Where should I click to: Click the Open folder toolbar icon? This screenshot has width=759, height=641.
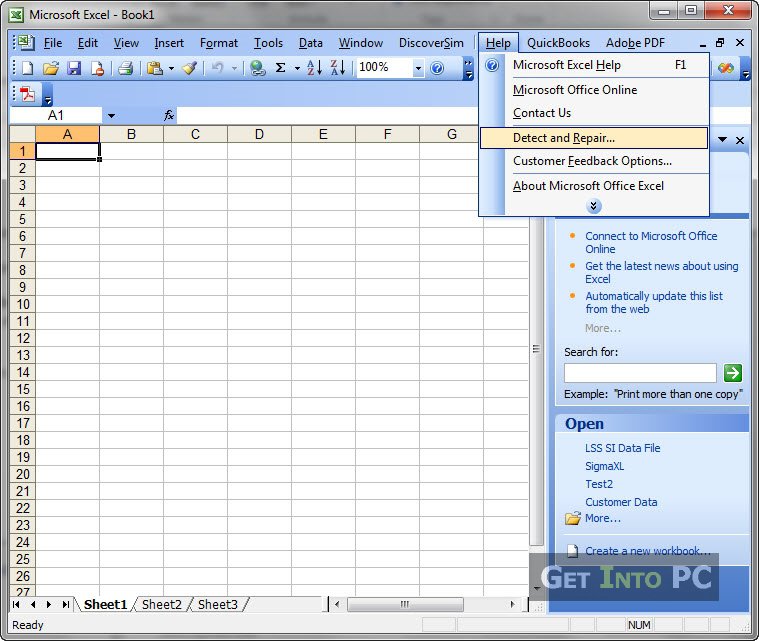[x=51, y=68]
